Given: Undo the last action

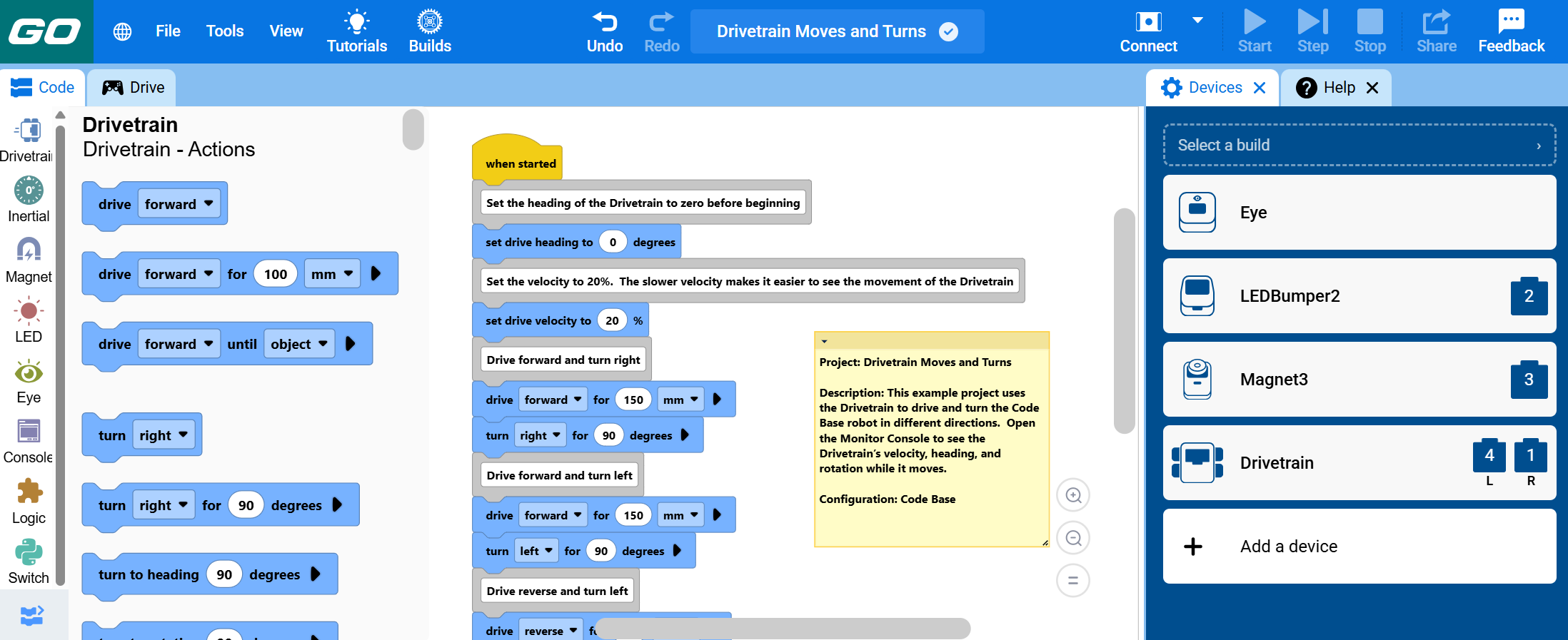Looking at the screenshot, I should 605,31.
